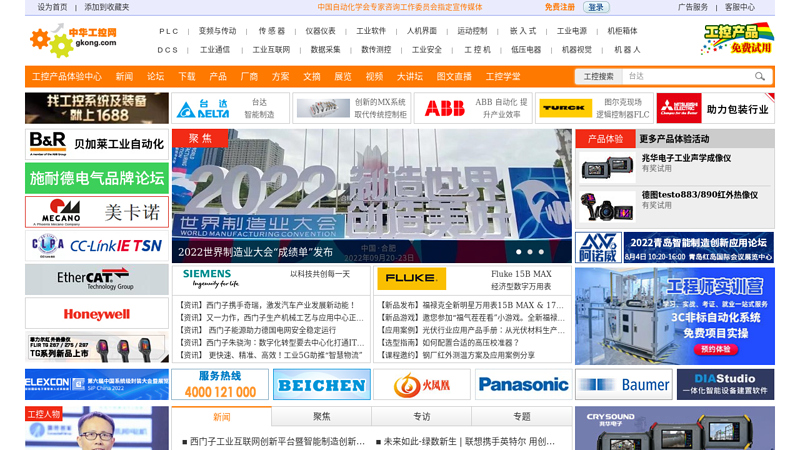The image size is (800, 450).
Task: Open the 工控产品体验中心 menu item
Action: click(67, 77)
